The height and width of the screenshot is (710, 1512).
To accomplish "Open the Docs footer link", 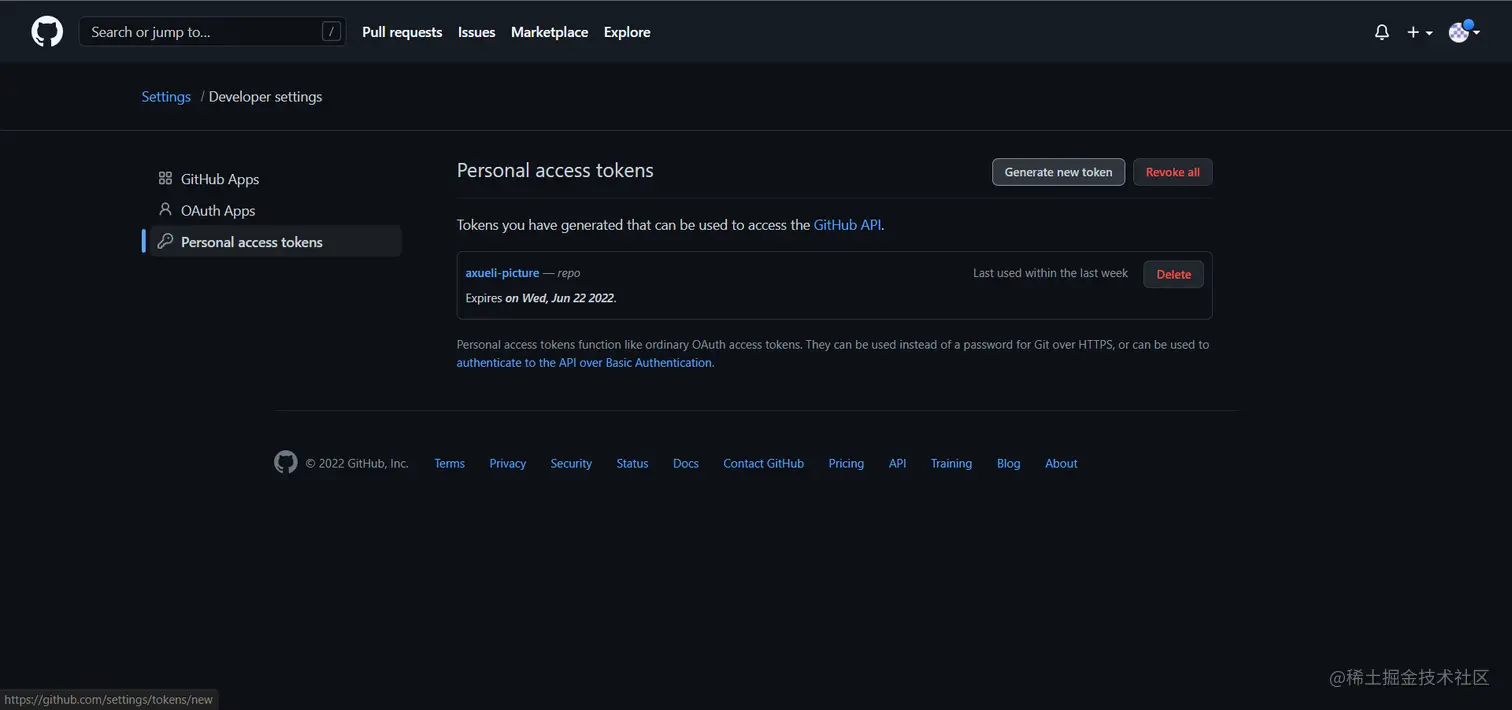I will [686, 464].
